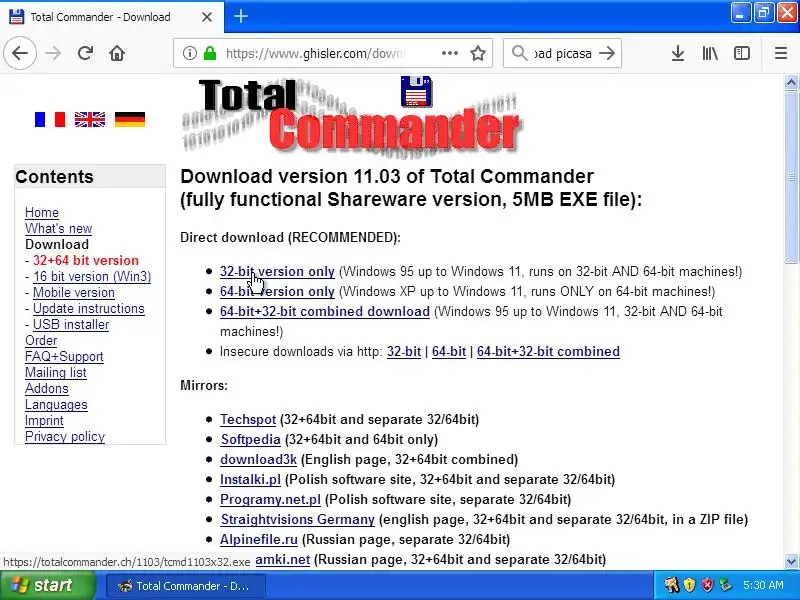Click the forward navigation arrow
The image size is (800, 600).
click(53, 53)
